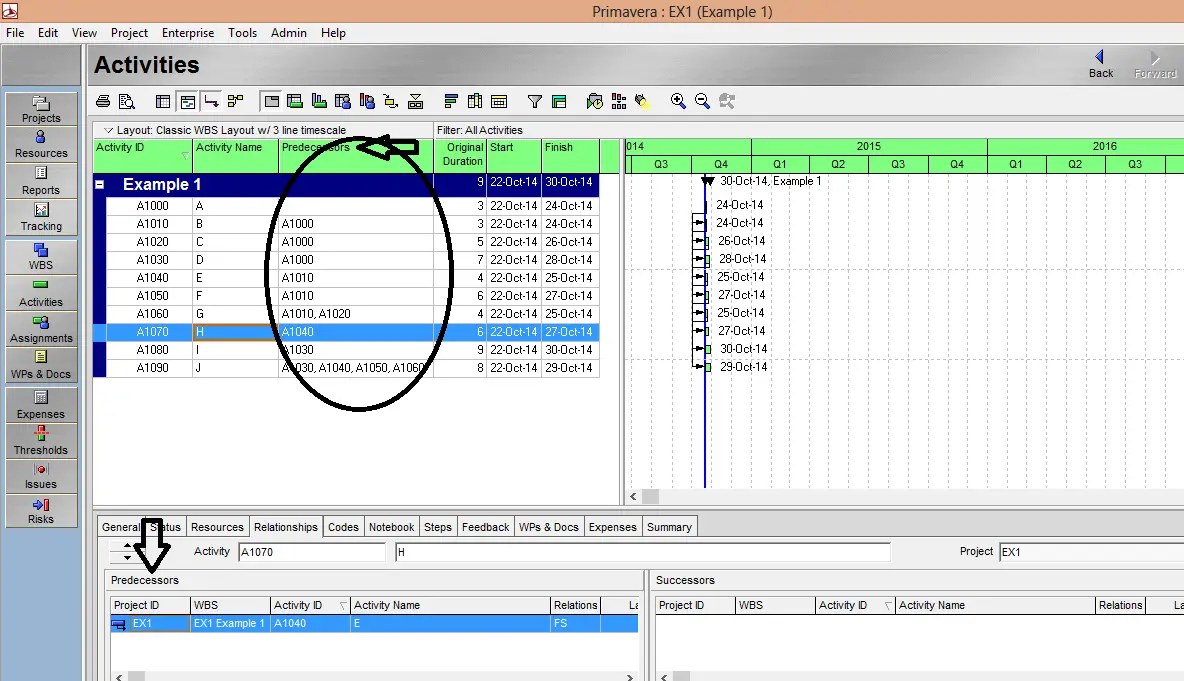Open the Tools menu
Screen dimensions: 1184x681
(242, 33)
